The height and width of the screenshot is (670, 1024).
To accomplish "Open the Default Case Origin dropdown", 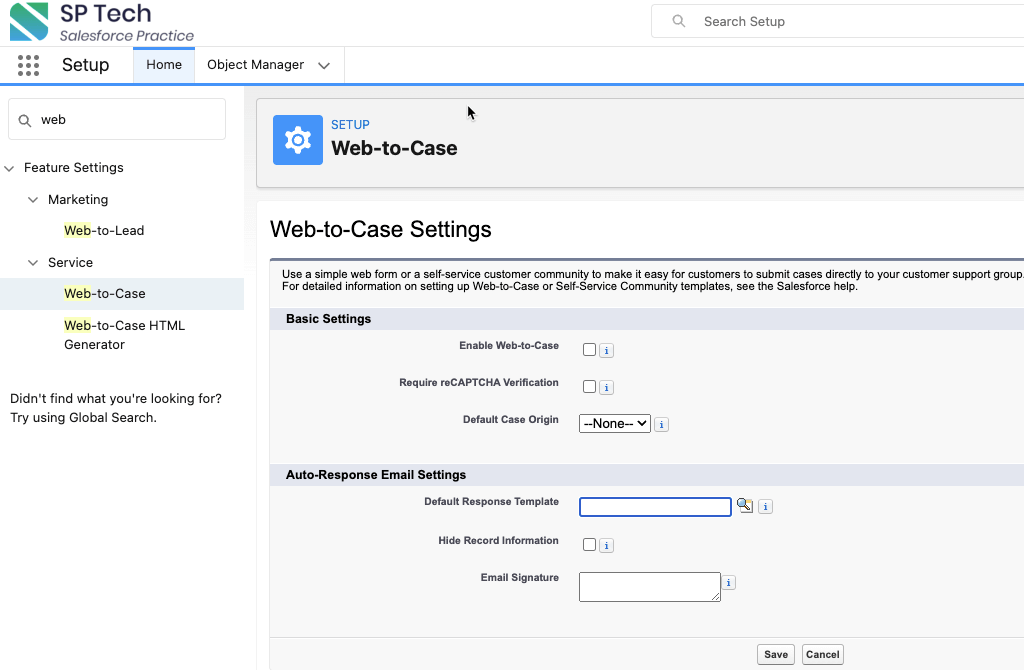I will click(614, 424).
